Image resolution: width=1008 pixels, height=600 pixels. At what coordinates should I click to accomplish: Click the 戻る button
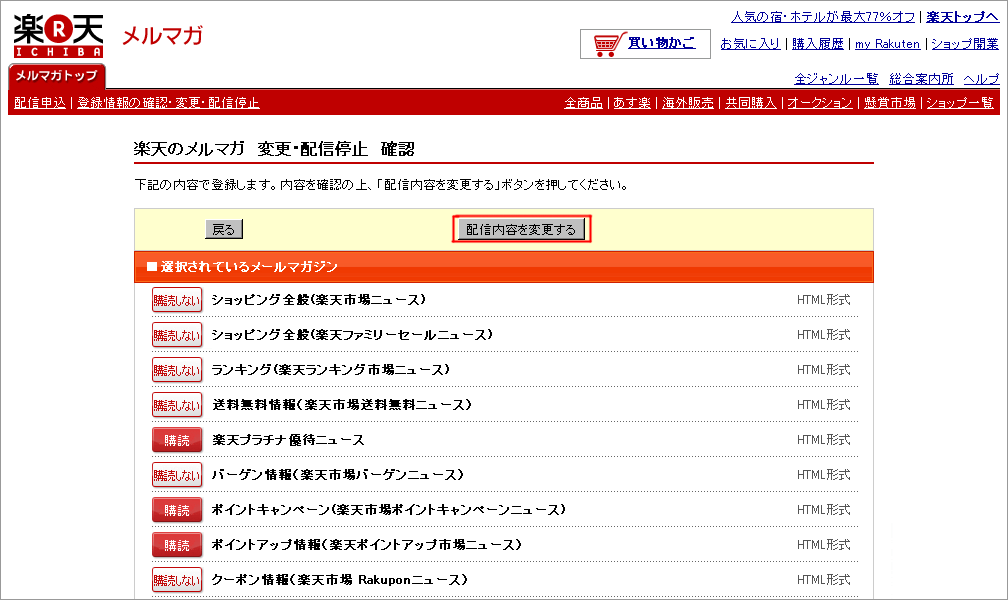click(x=224, y=230)
